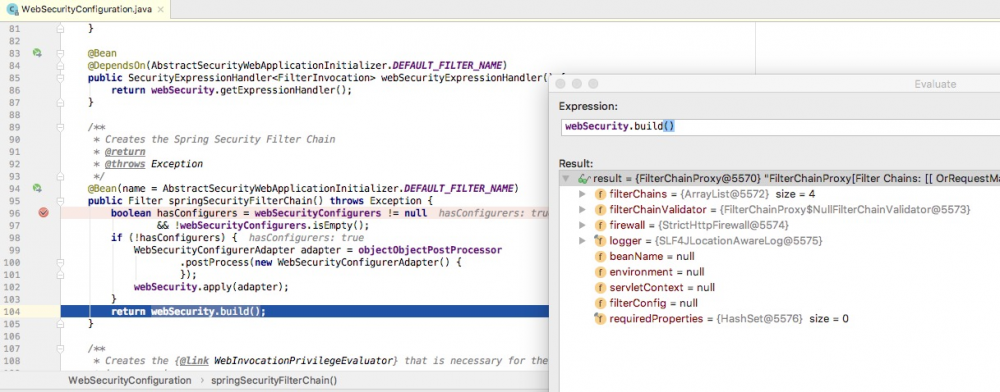Screen dimensions: 1000x392
Task: Collapse the code fold at line 81
Action: (x=61, y=29)
